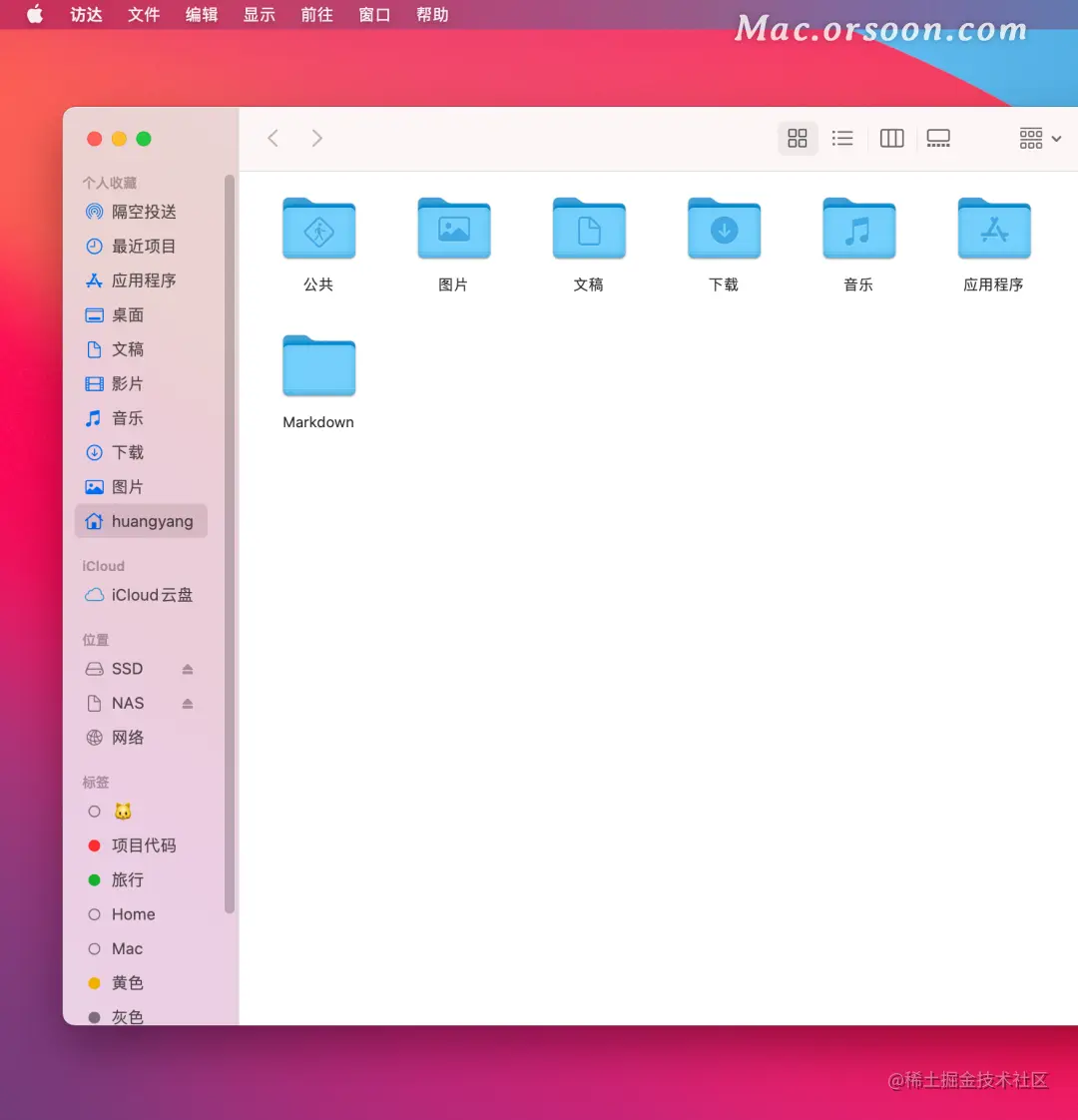Select the Home tag
The height and width of the screenshot is (1120, 1078).
(142, 914)
